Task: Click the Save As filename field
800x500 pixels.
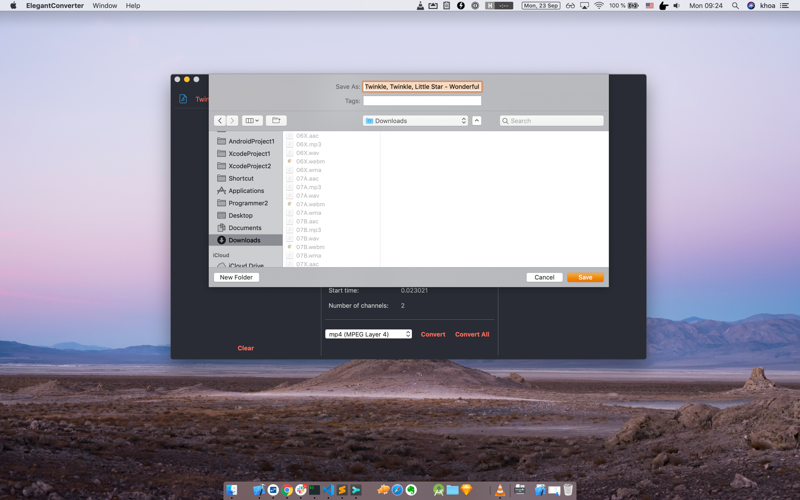Action: (422, 87)
